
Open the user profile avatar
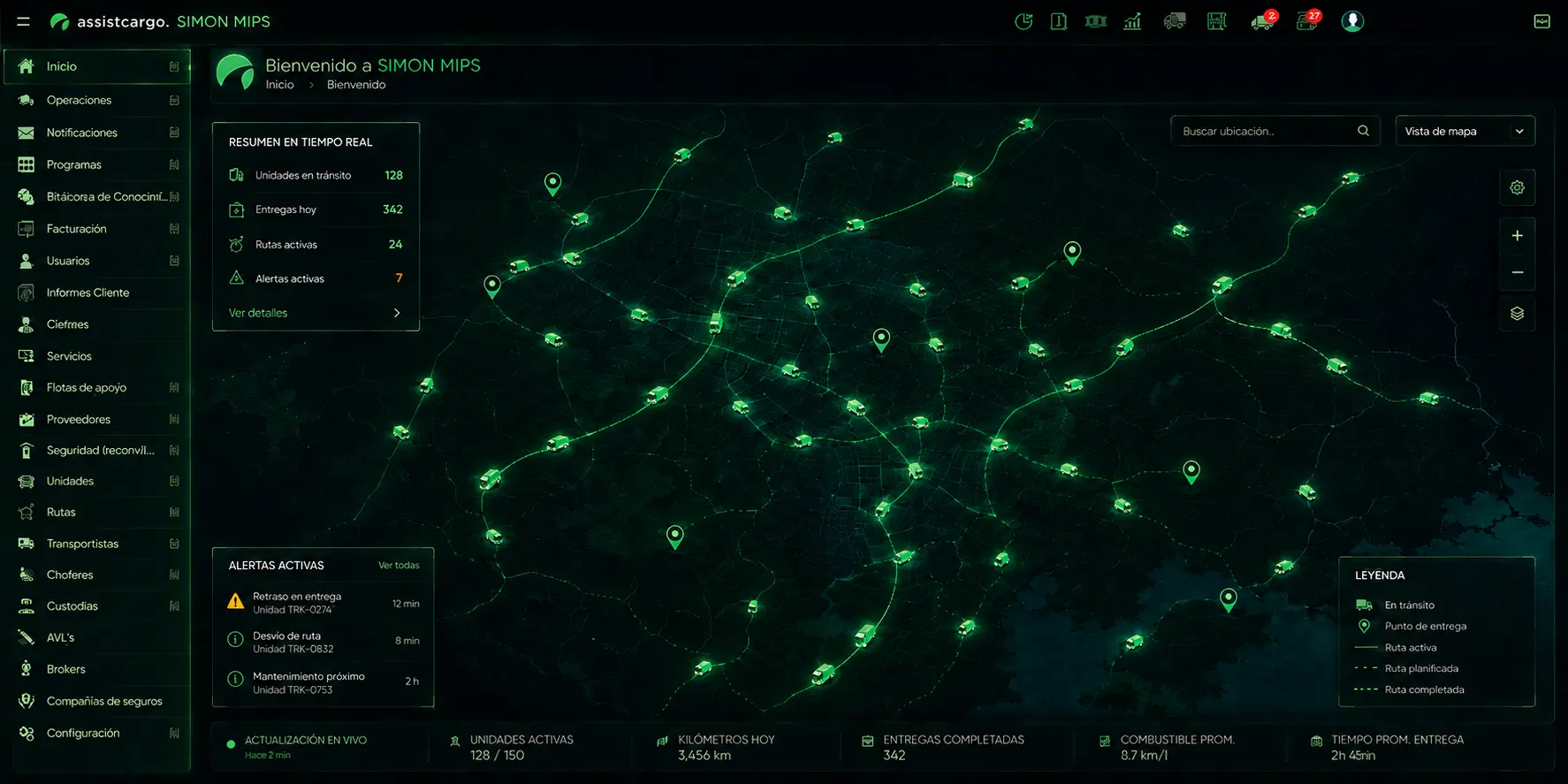click(x=1352, y=21)
